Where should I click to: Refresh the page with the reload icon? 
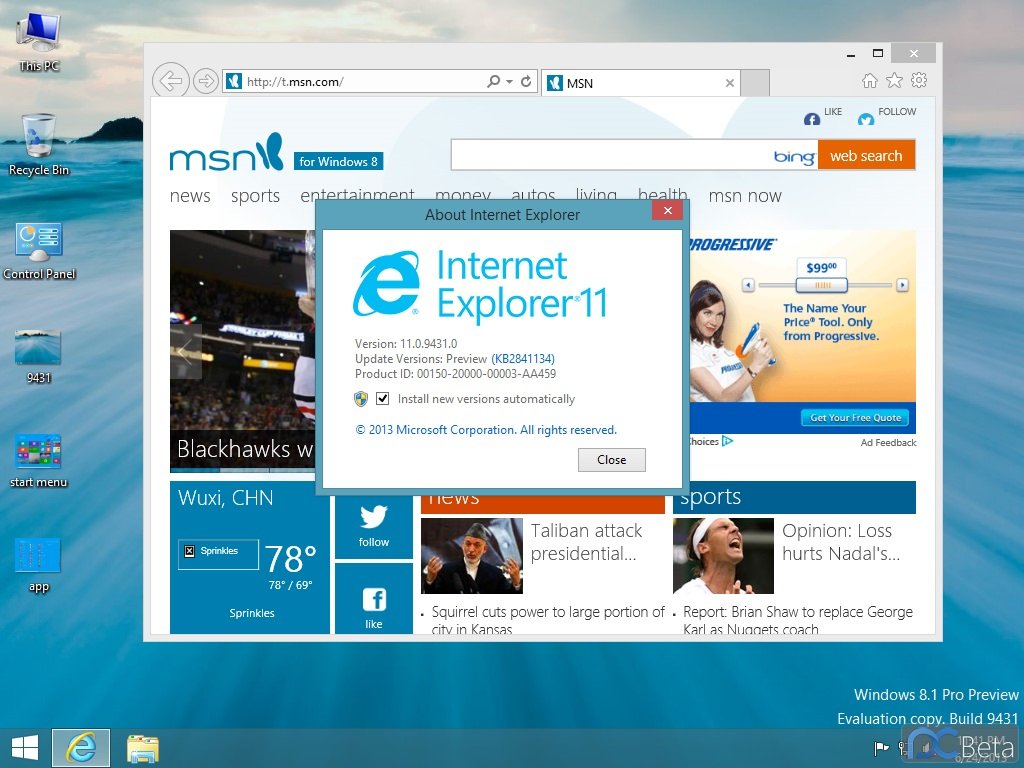[526, 82]
